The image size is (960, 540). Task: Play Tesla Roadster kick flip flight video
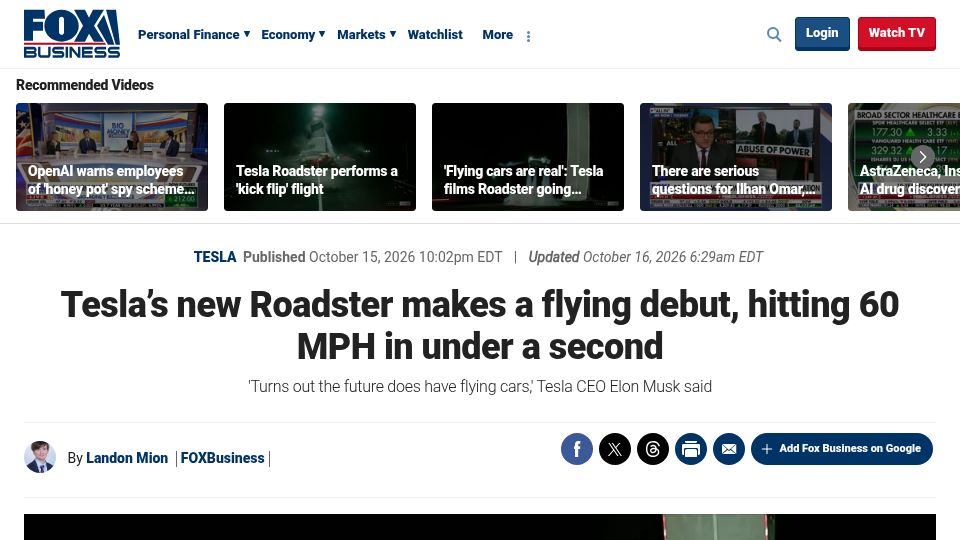coord(320,157)
